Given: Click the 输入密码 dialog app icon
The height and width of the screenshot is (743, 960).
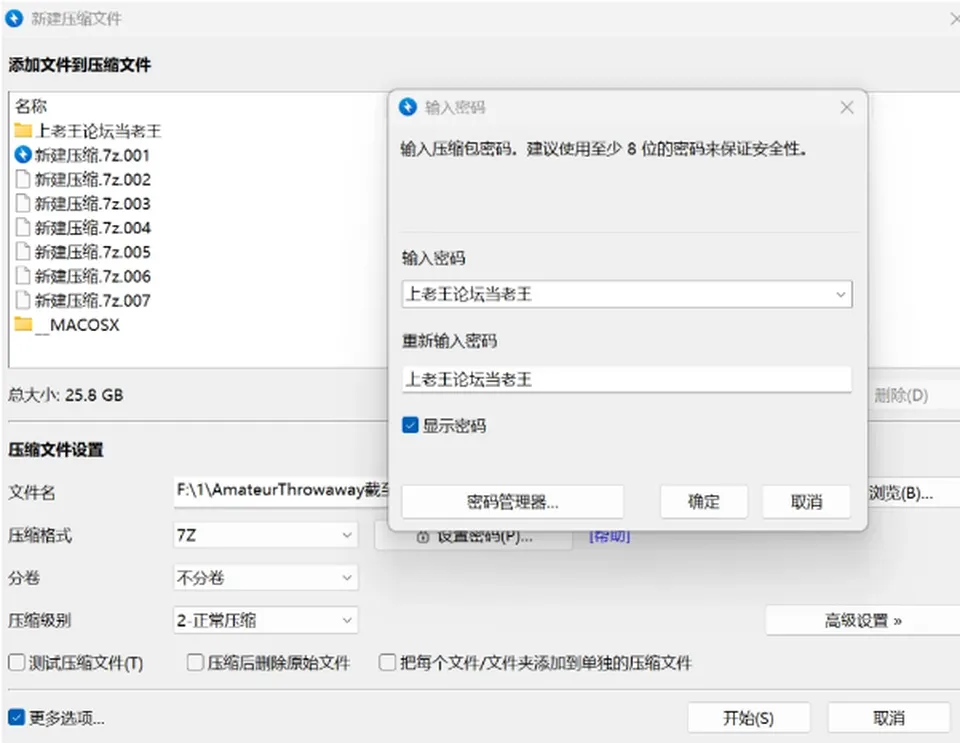Looking at the screenshot, I should click(408, 107).
